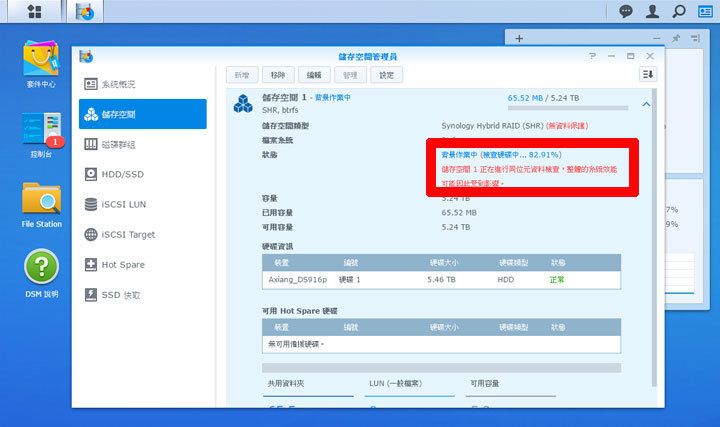
Task: Click 裝置 column header in disk info table
Action: pos(281,263)
